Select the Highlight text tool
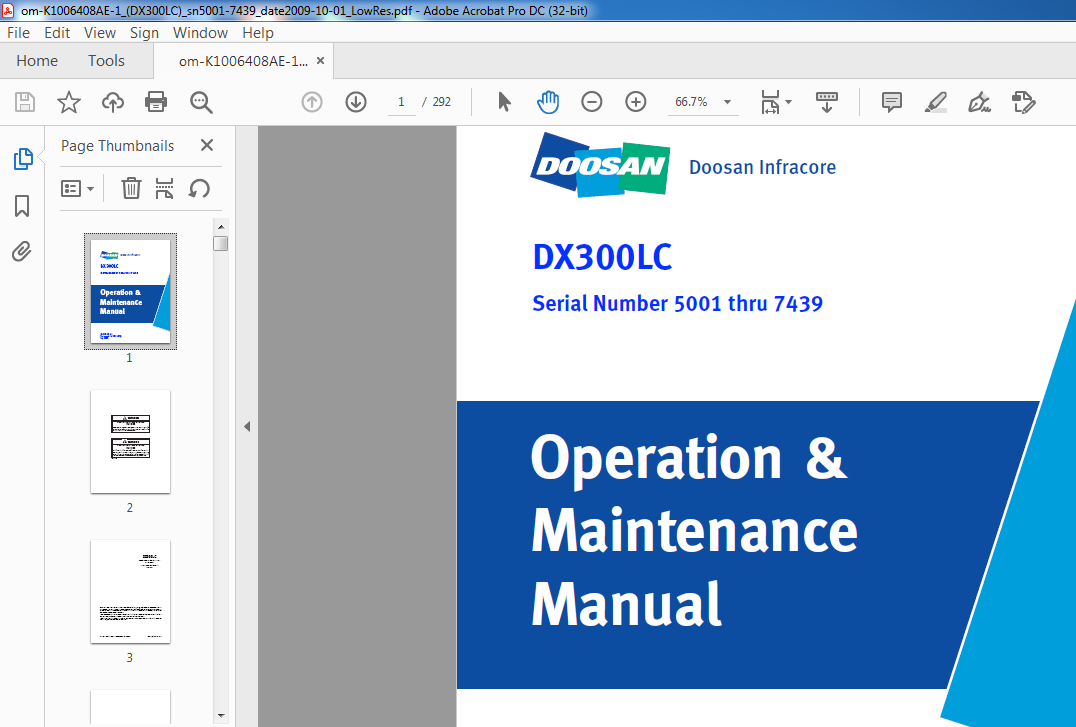This screenshot has height=727, width=1076. pyautogui.click(x=935, y=102)
